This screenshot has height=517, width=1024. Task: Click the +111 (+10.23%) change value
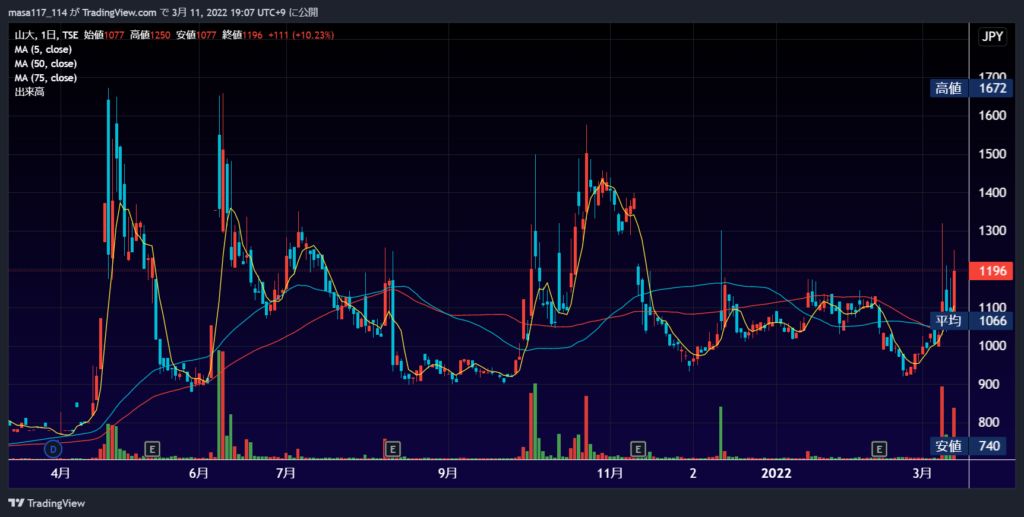(x=301, y=35)
